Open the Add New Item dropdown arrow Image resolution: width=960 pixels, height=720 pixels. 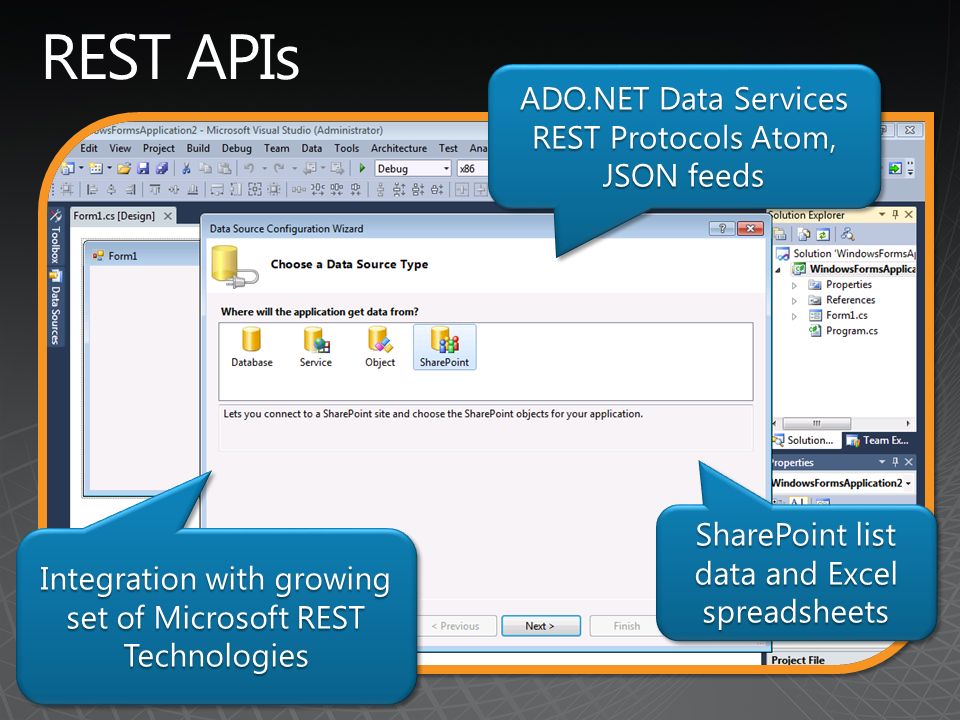point(109,168)
